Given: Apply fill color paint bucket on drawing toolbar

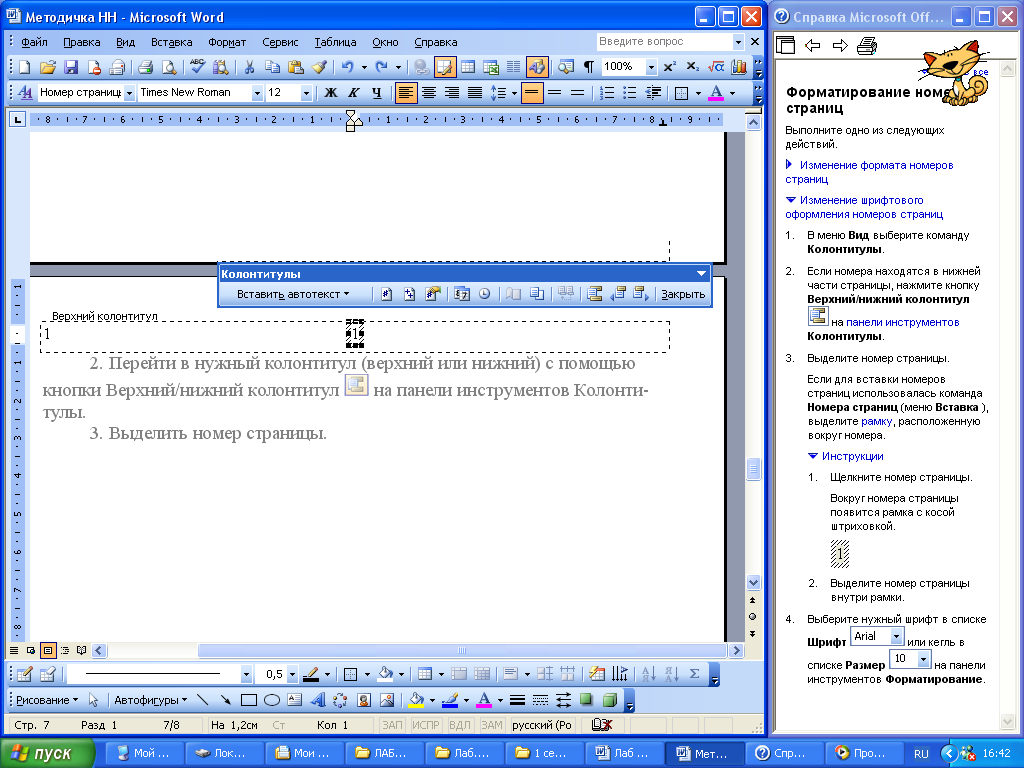Looking at the screenshot, I should click(416, 700).
